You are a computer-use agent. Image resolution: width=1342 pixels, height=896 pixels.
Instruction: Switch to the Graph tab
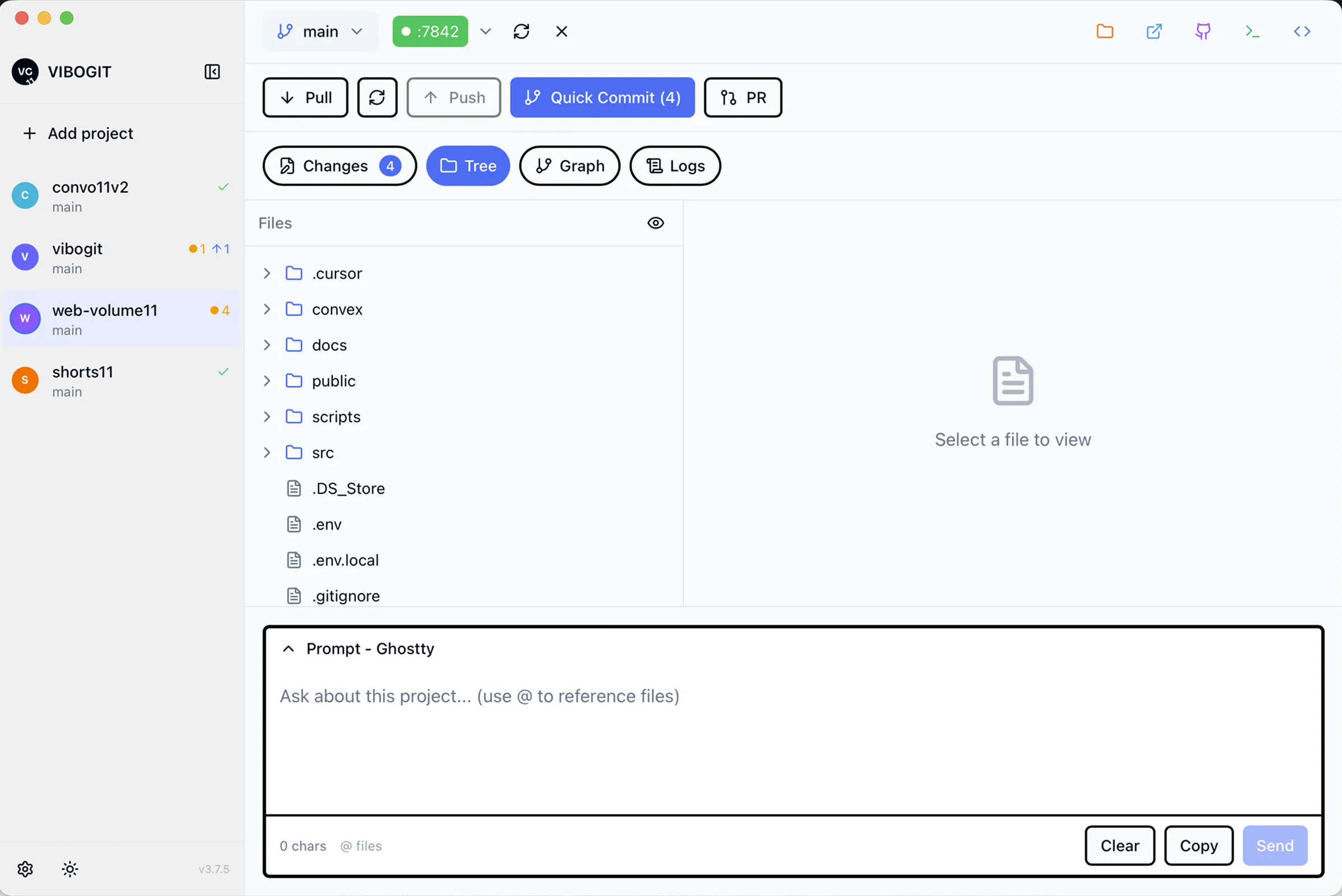click(569, 166)
